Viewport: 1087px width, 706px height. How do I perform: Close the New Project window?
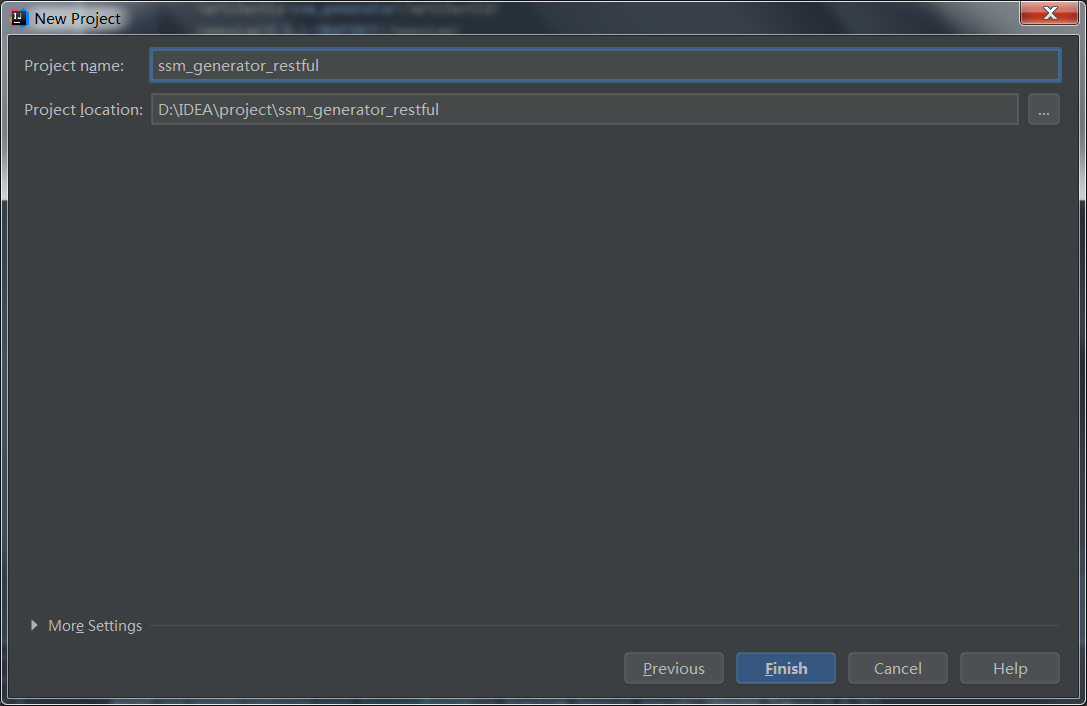pos(1050,13)
